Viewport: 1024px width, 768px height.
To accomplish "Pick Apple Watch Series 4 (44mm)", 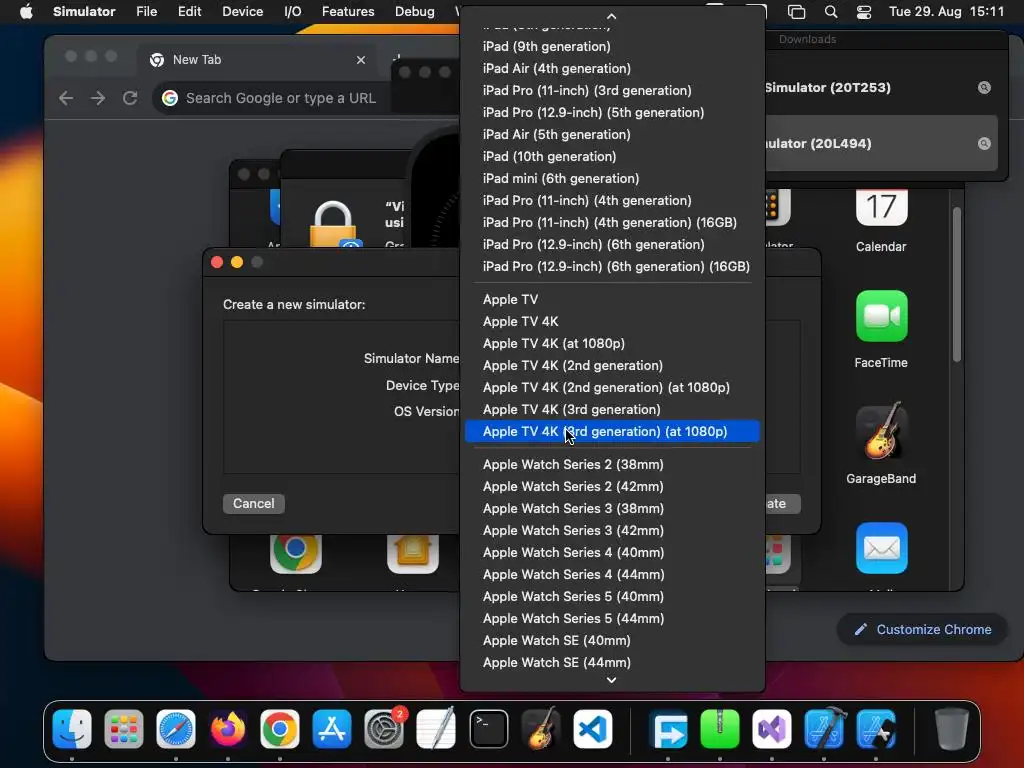I will coord(613,575).
